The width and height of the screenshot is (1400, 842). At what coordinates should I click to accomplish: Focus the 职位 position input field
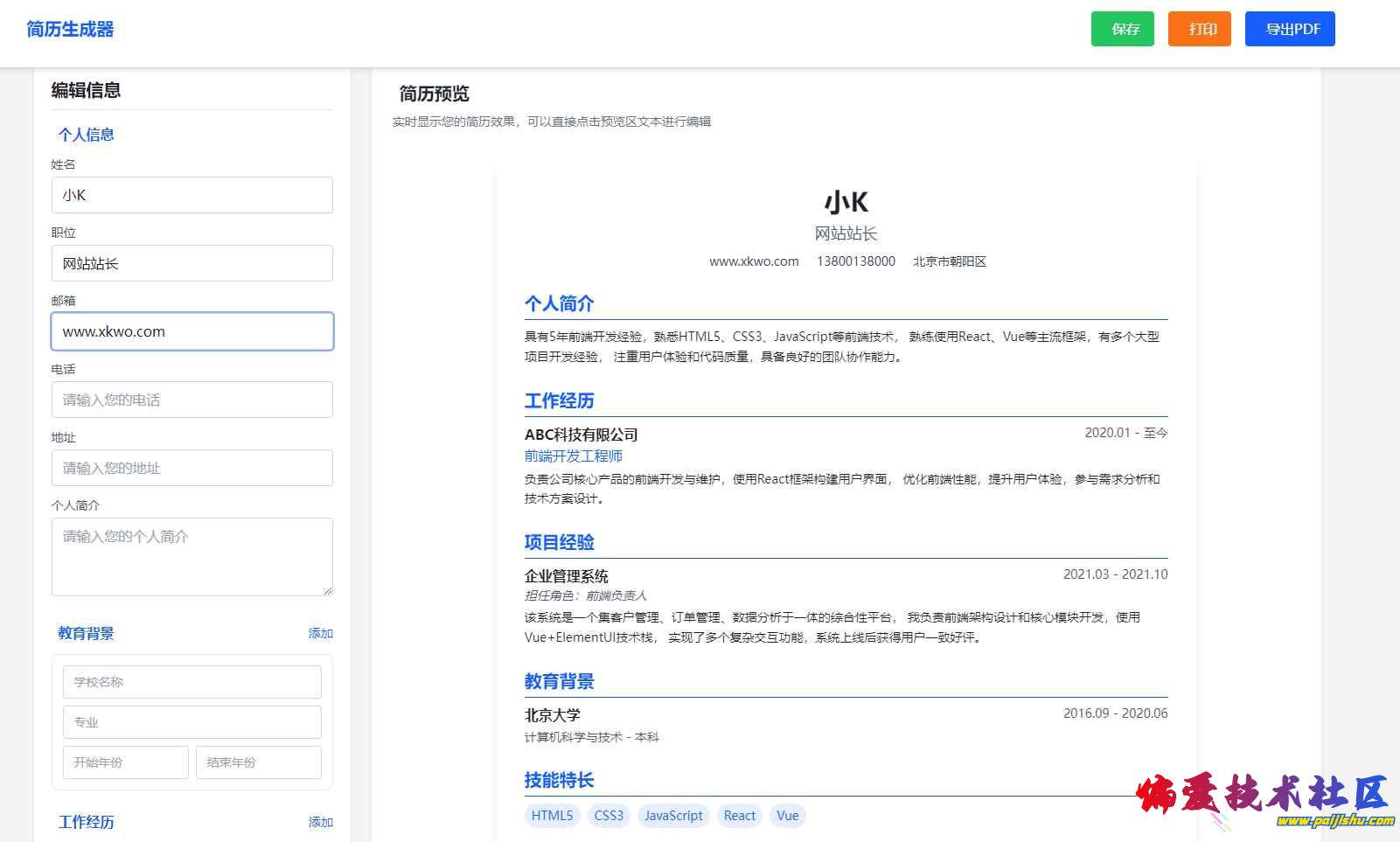[x=192, y=263]
